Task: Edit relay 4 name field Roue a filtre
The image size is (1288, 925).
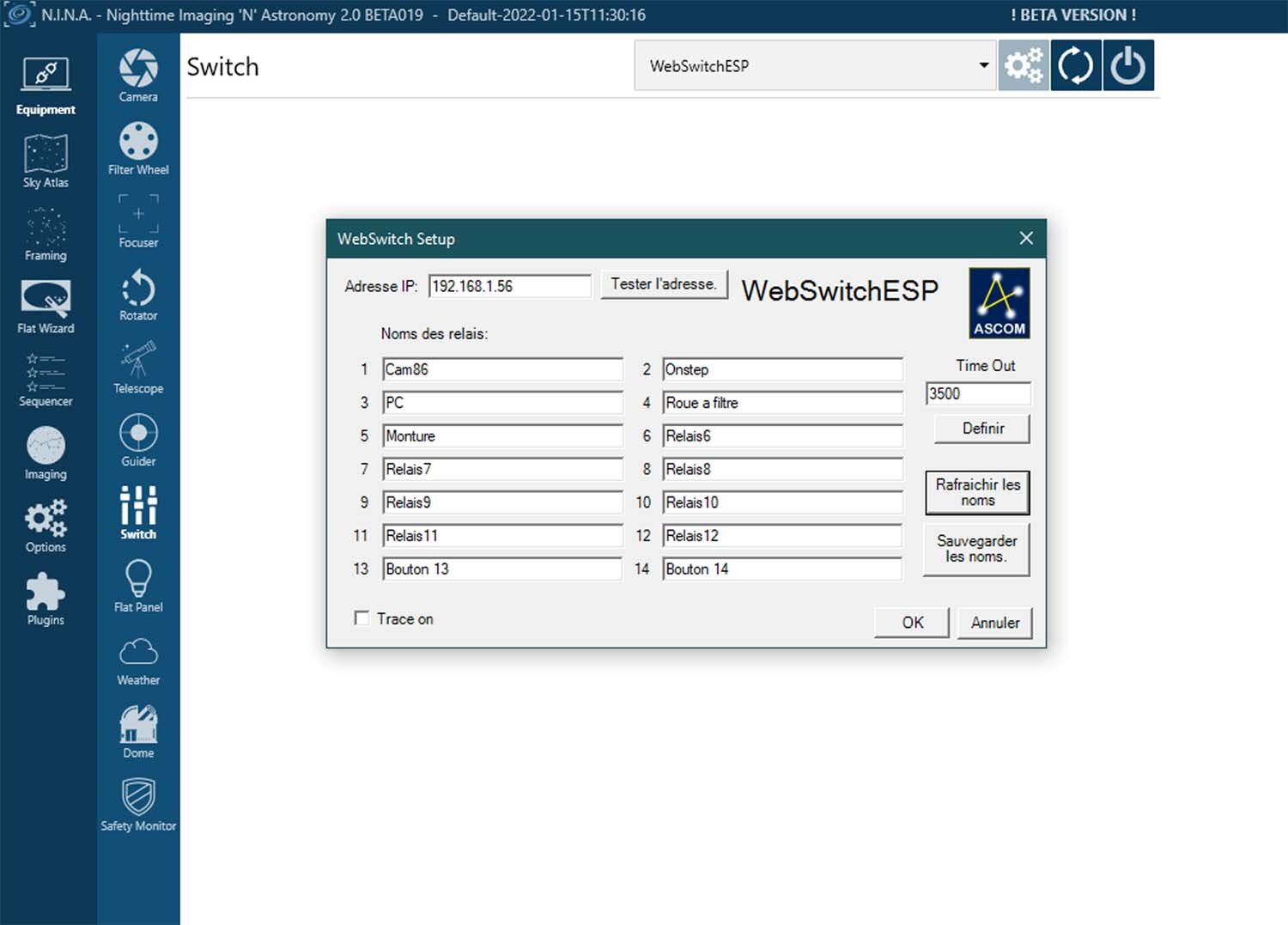Action: pos(783,403)
